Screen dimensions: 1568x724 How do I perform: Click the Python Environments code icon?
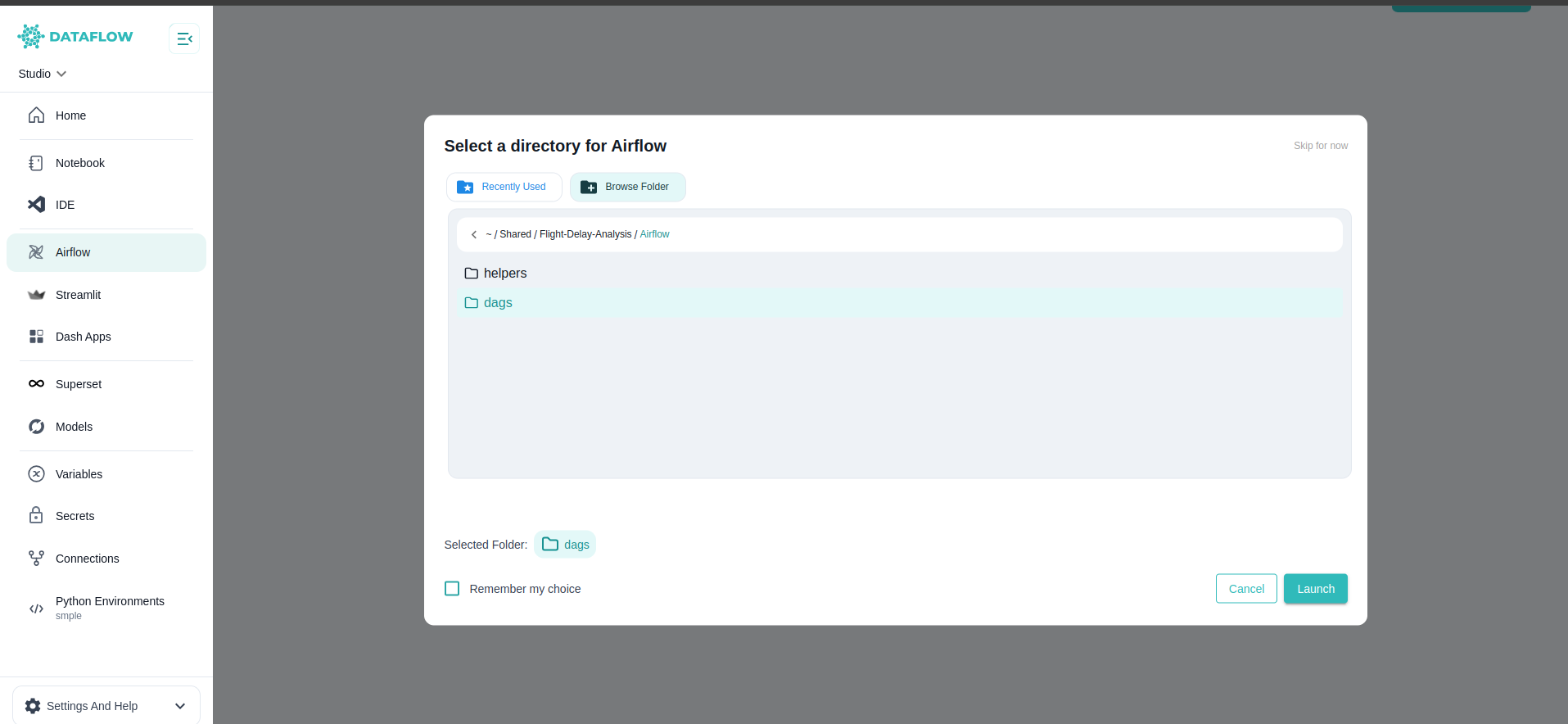tap(36, 609)
